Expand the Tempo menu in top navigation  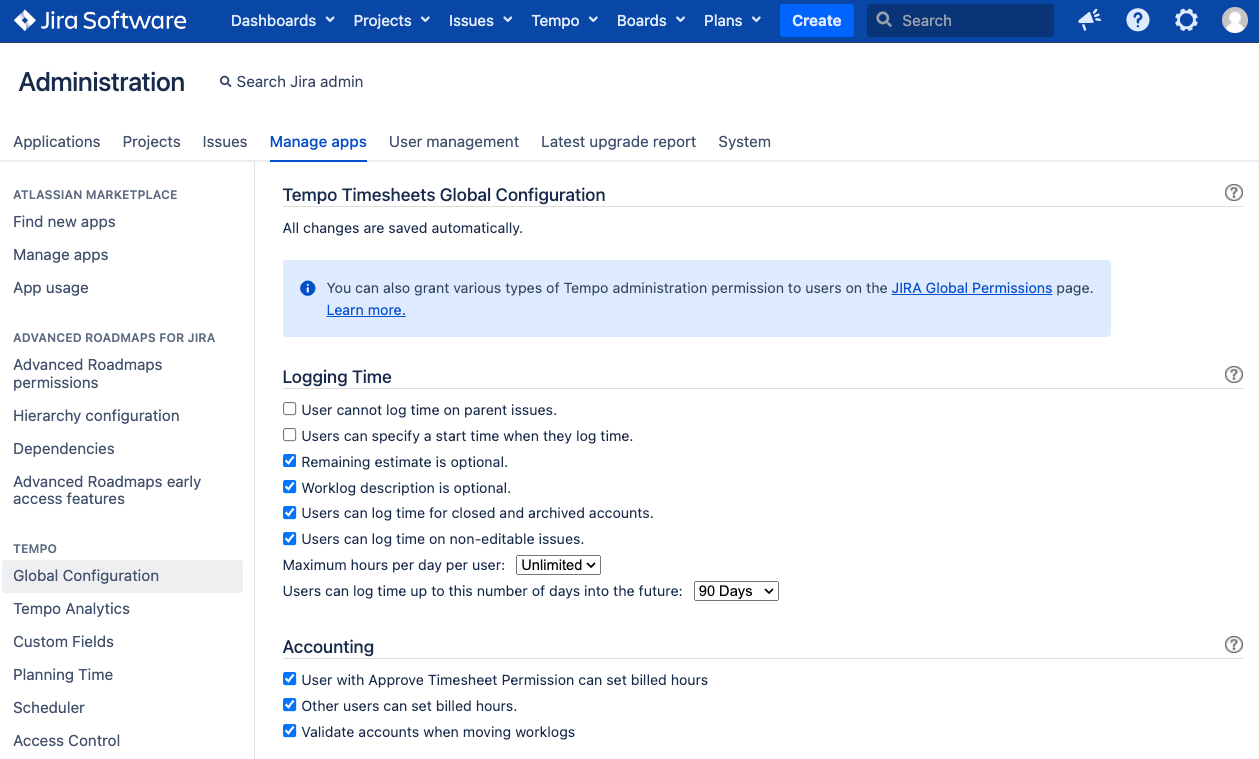point(565,20)
